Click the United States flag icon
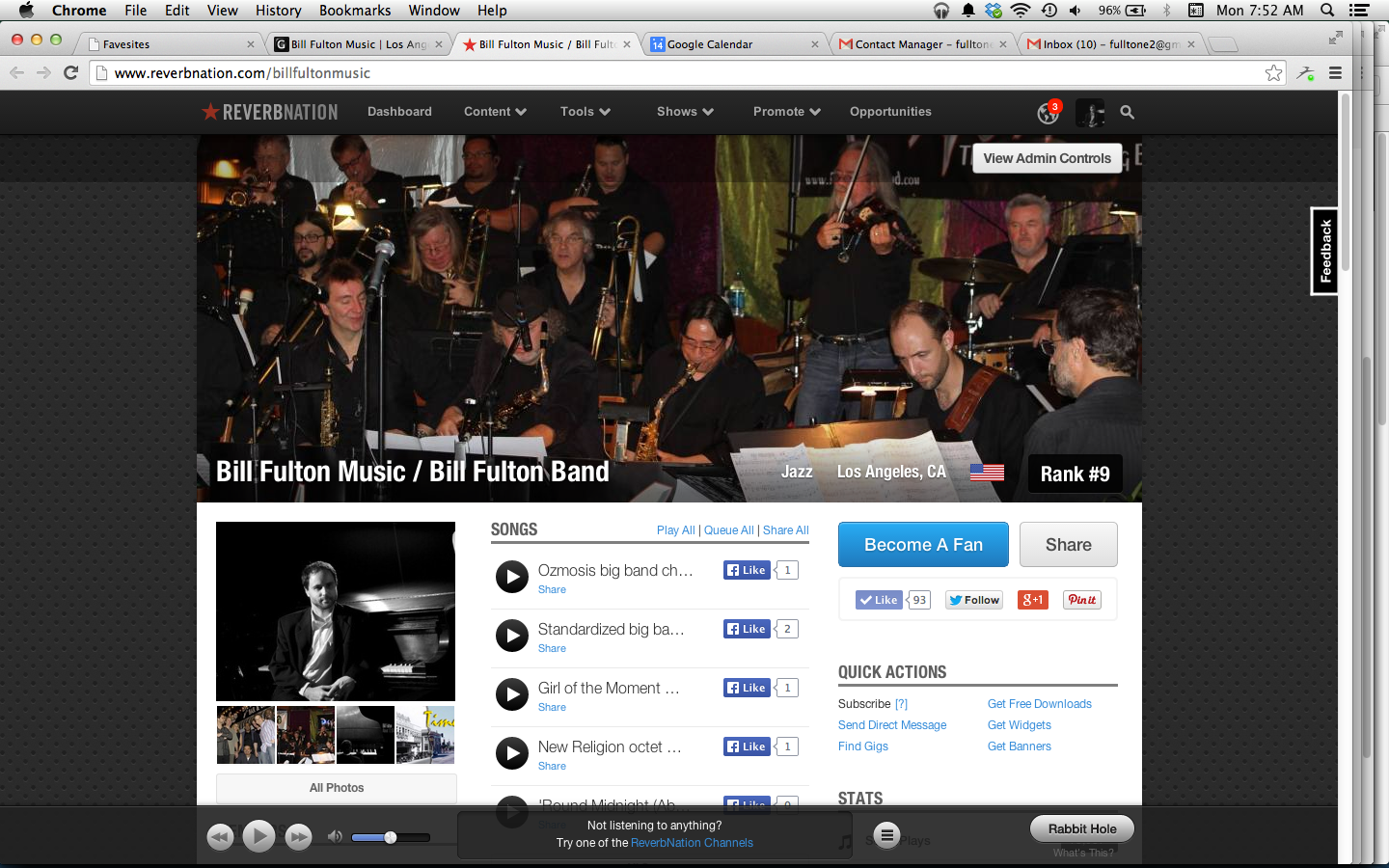The image size is (1389, 868). pyautogui.click(x=987, y=472)
